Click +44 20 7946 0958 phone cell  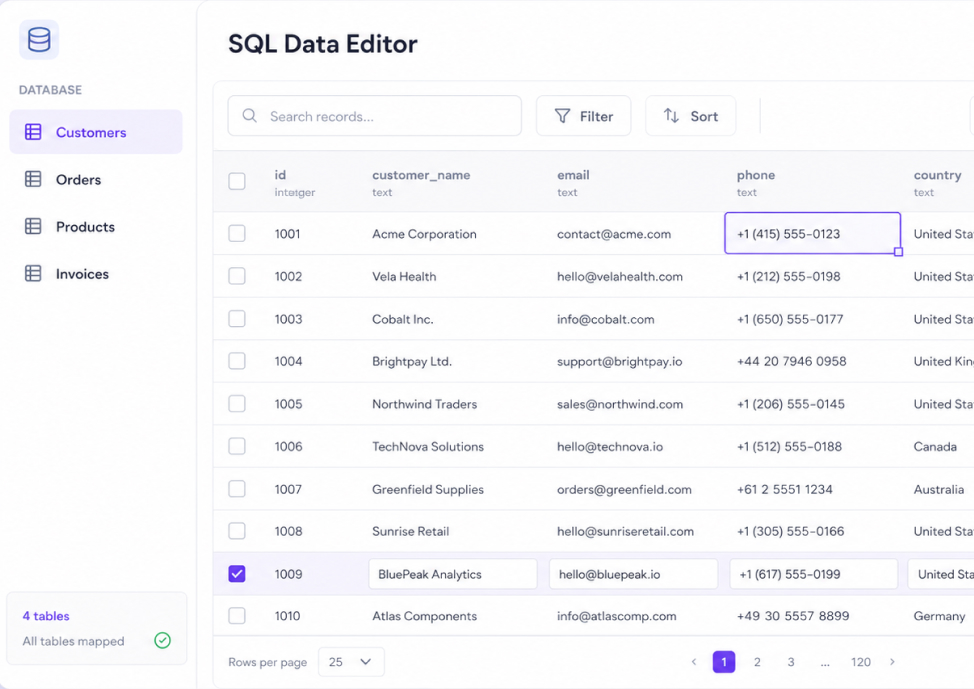tap(791, 362)
